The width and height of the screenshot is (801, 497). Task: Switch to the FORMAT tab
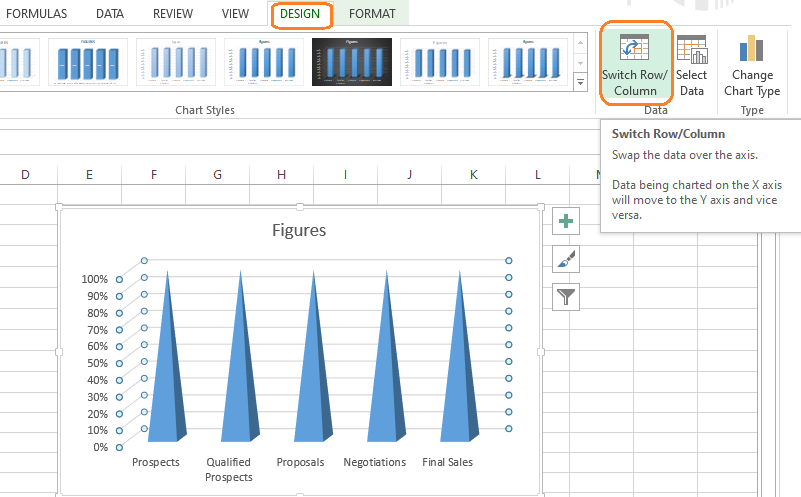372,14
